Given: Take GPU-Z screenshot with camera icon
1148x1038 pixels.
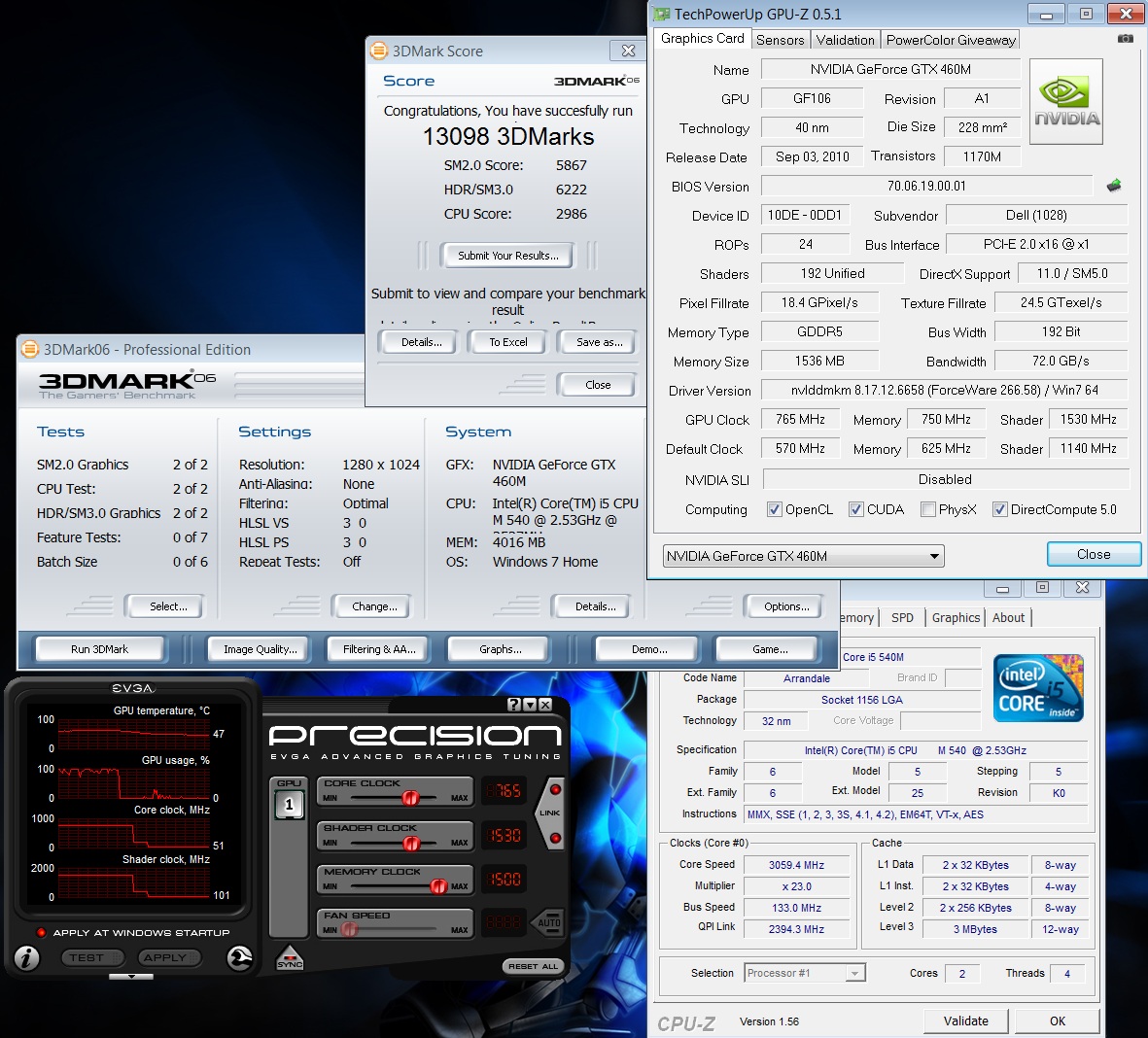Looking at the screenshot, I should tap(1126, 38).
